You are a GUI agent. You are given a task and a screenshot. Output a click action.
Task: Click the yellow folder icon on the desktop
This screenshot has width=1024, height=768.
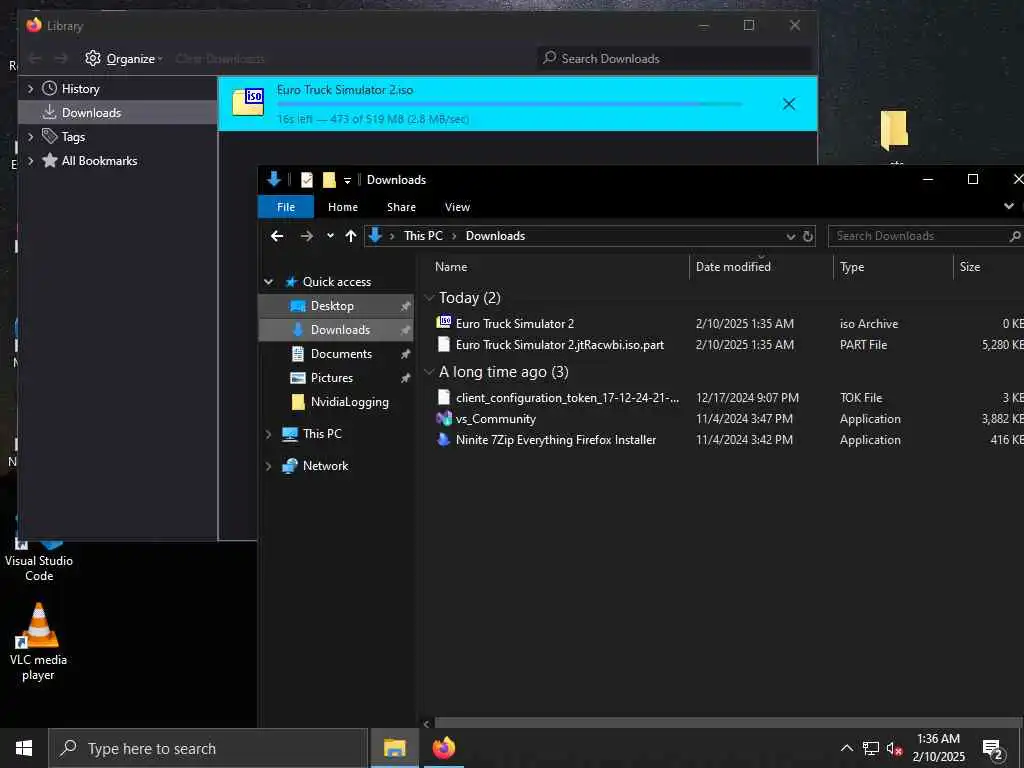click(894, 130)
